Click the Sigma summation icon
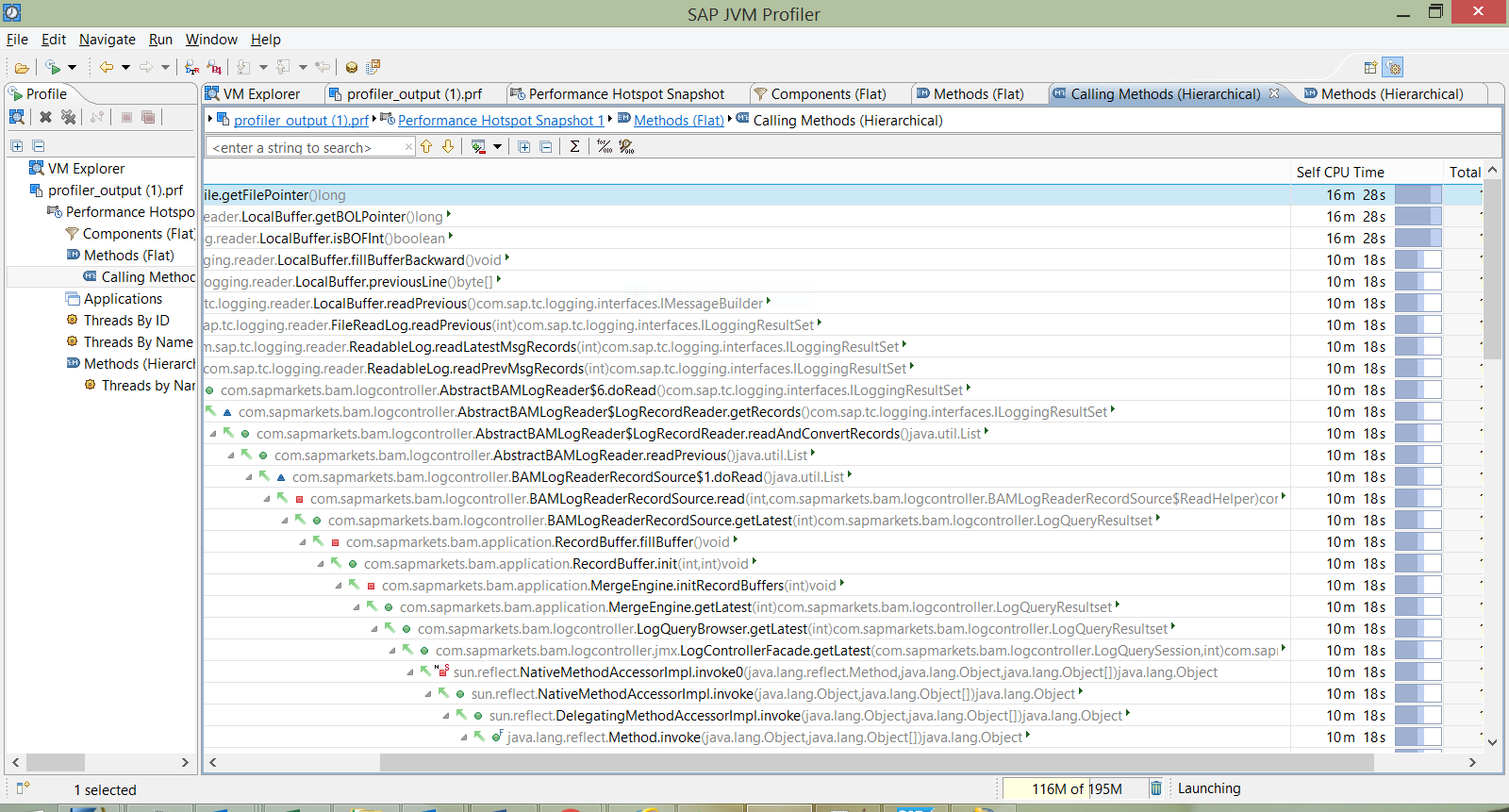The image size is (1509, 812). tap(574, 146)
